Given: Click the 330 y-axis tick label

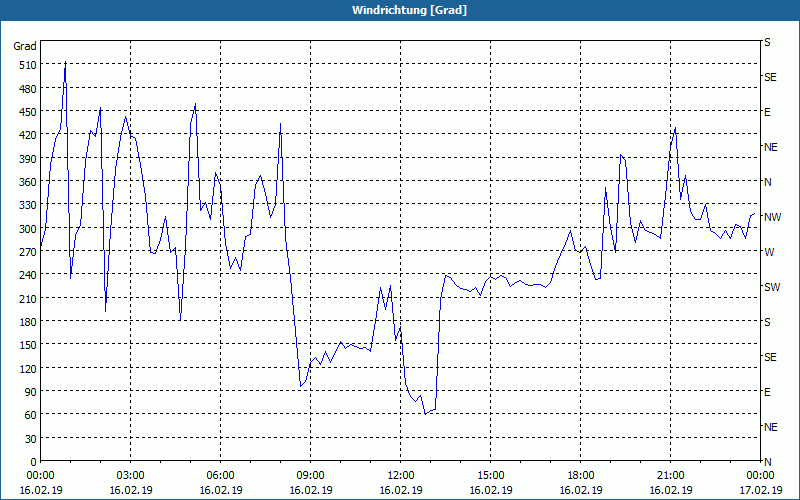Looking at the screenshot, I should 27,205.
